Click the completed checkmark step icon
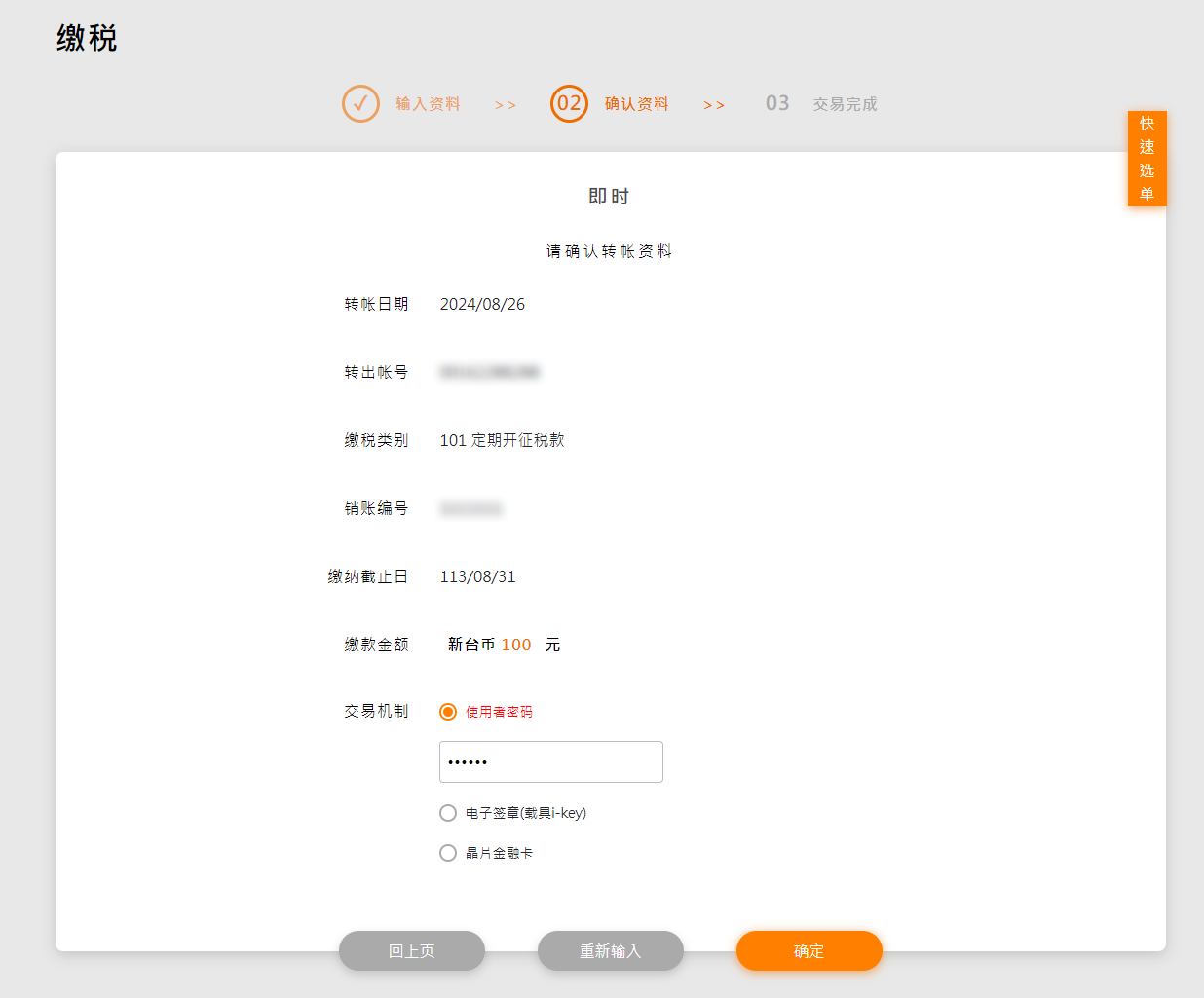The height and width of the screenshot is (998, 1204). point(360,103)
